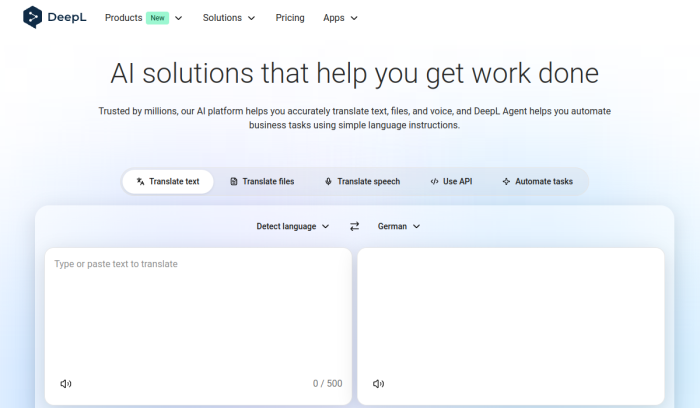Click the code brackets icon for Use API

[x=434, y=182]
